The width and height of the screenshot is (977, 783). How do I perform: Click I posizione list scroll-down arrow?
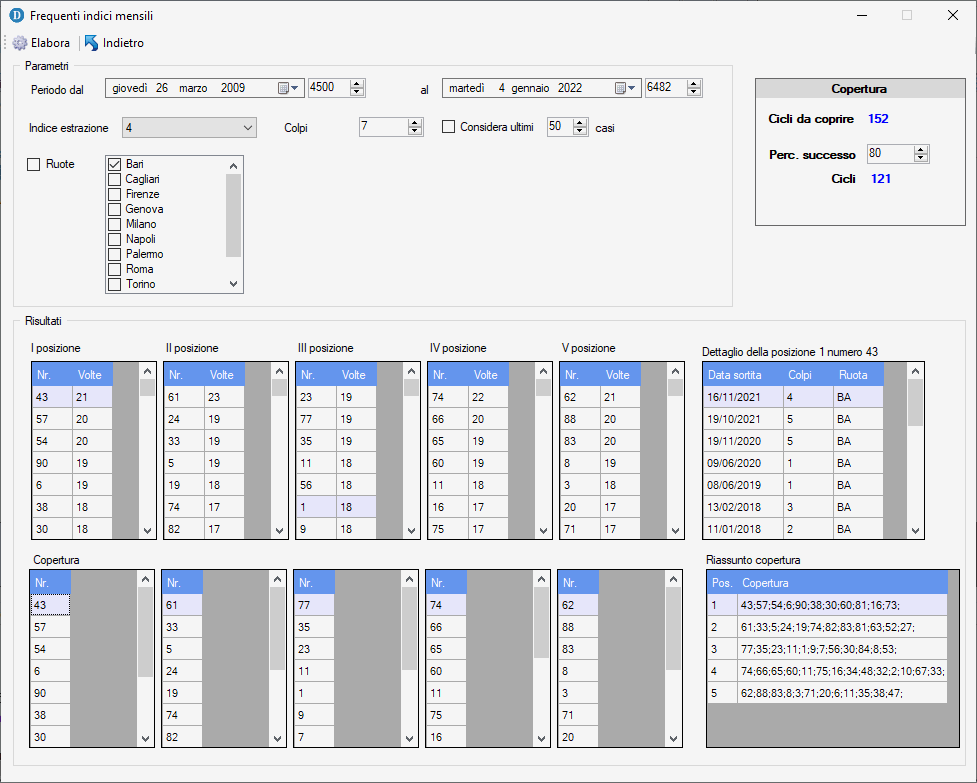148,531
